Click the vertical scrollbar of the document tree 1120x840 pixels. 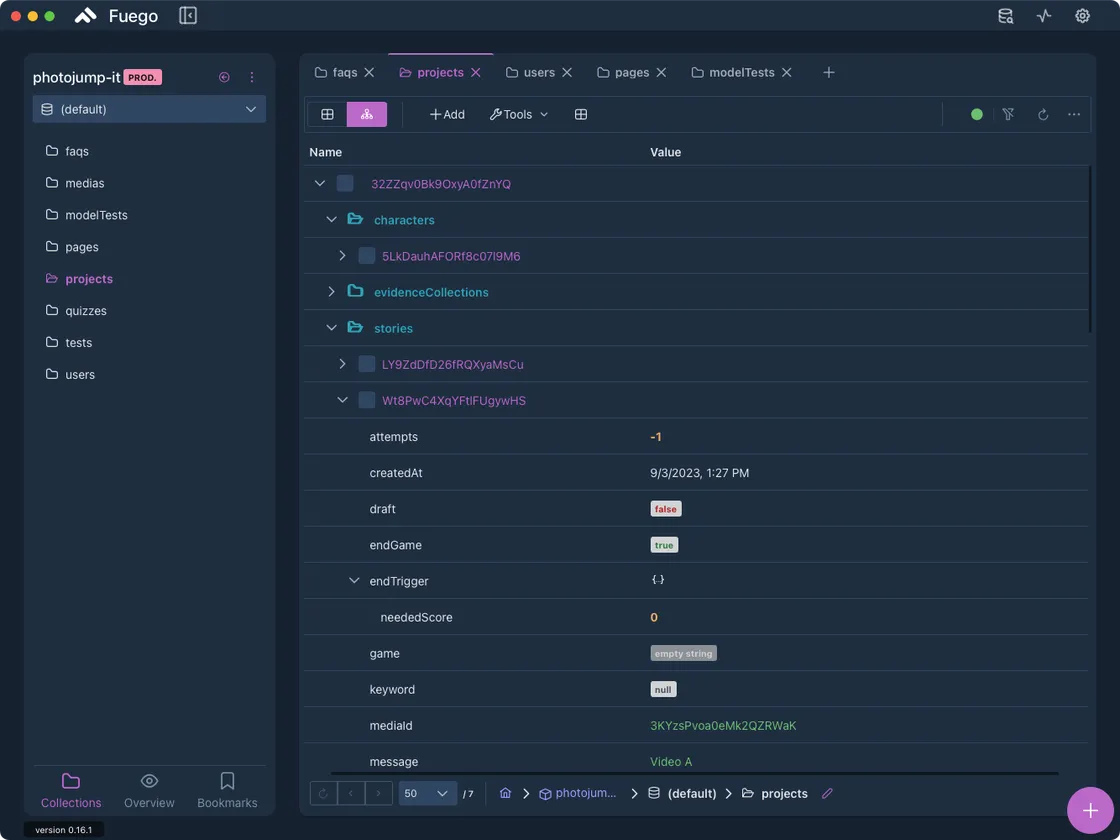click(x=1090, y=249)
